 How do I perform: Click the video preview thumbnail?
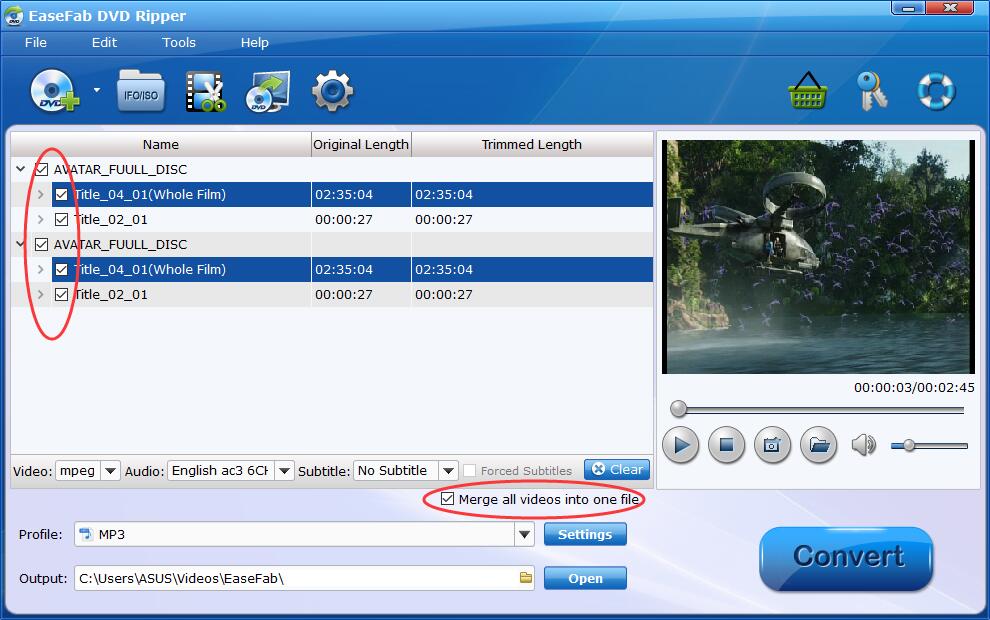pos(818,256)
